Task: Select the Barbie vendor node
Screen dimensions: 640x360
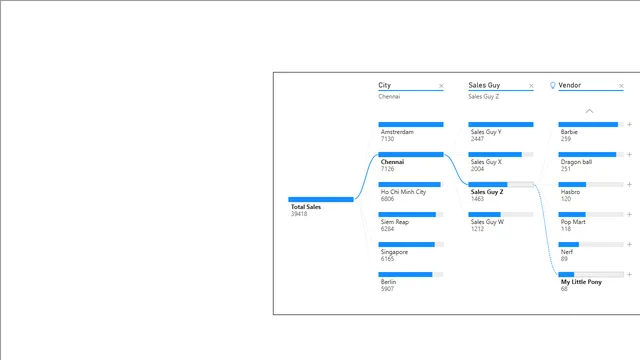Action: coord(591,124)
